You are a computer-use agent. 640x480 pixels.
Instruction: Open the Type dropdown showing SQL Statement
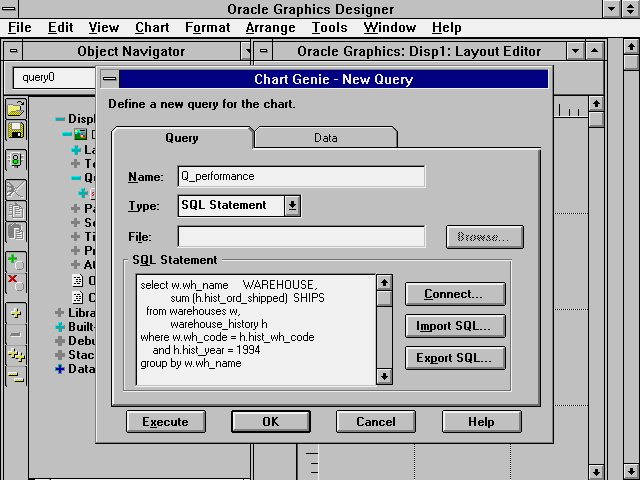point(292,205)
